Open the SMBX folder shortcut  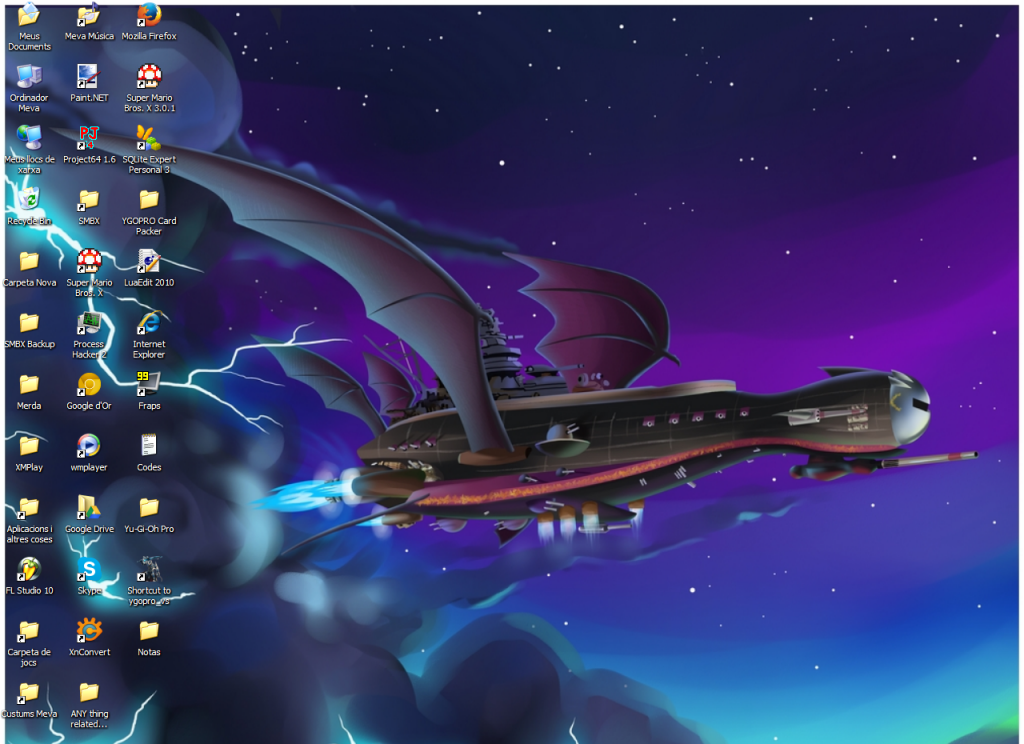tap(89, 199)
